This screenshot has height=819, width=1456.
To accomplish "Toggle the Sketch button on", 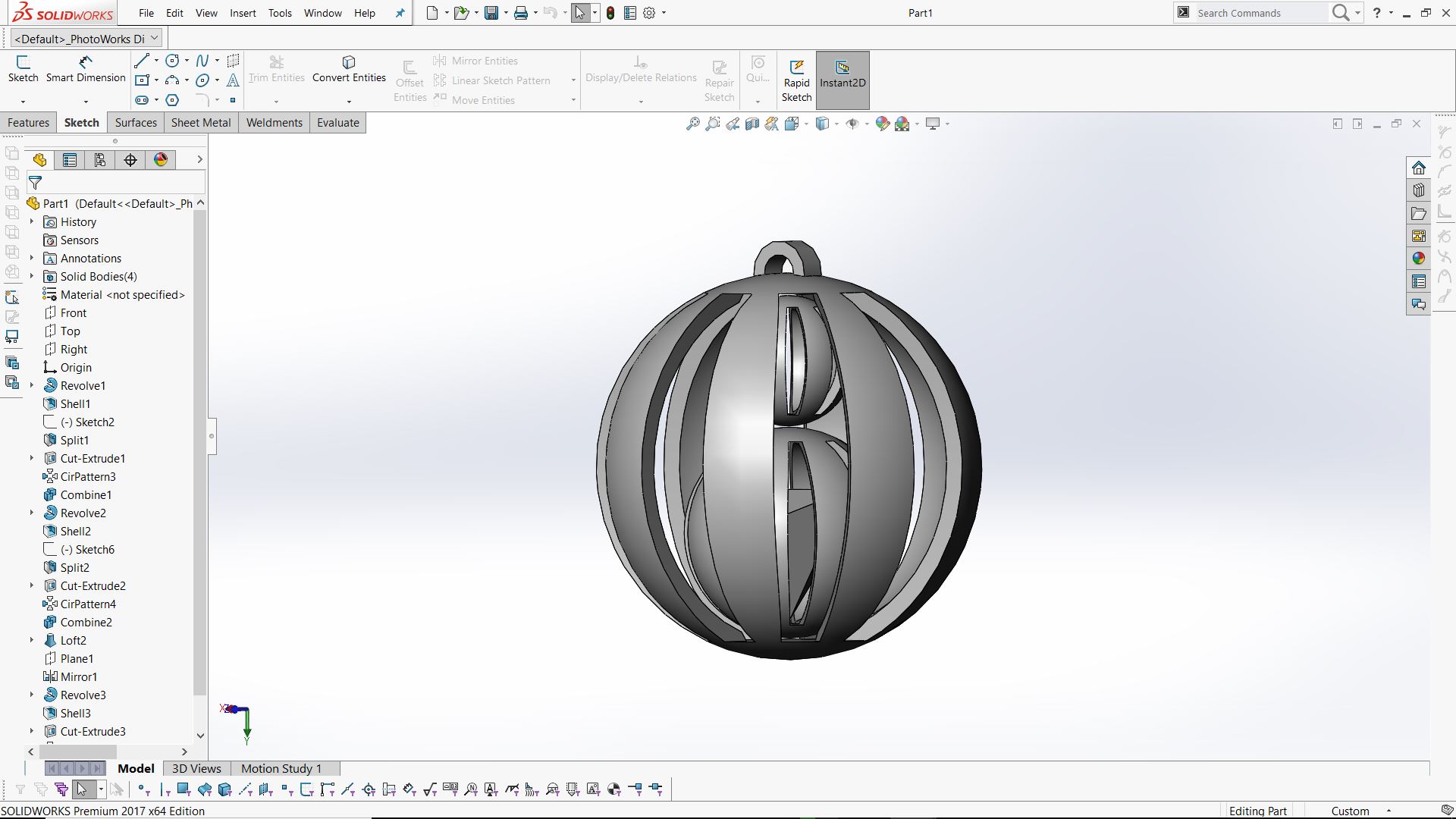I will point(23,68).
